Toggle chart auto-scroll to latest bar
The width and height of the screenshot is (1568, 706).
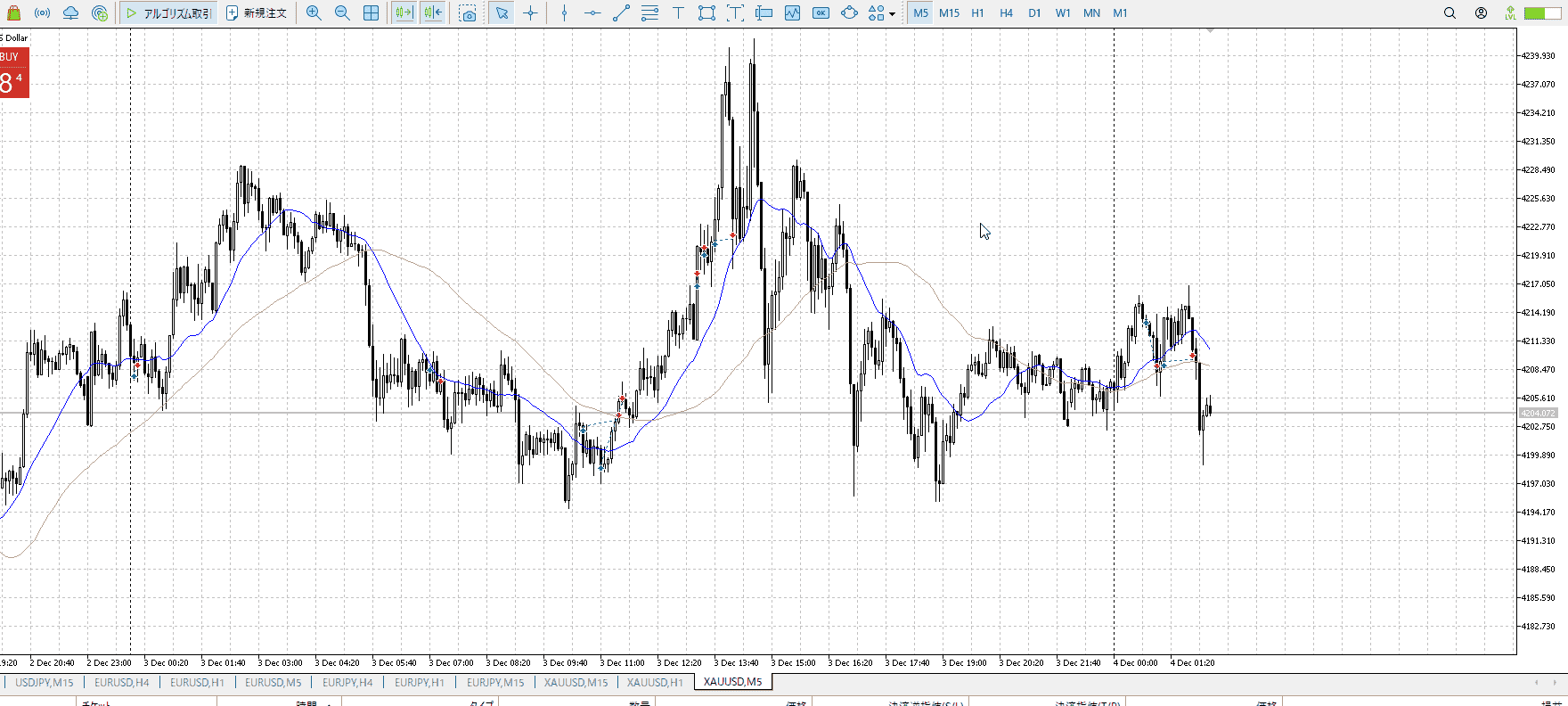(404, 12)
